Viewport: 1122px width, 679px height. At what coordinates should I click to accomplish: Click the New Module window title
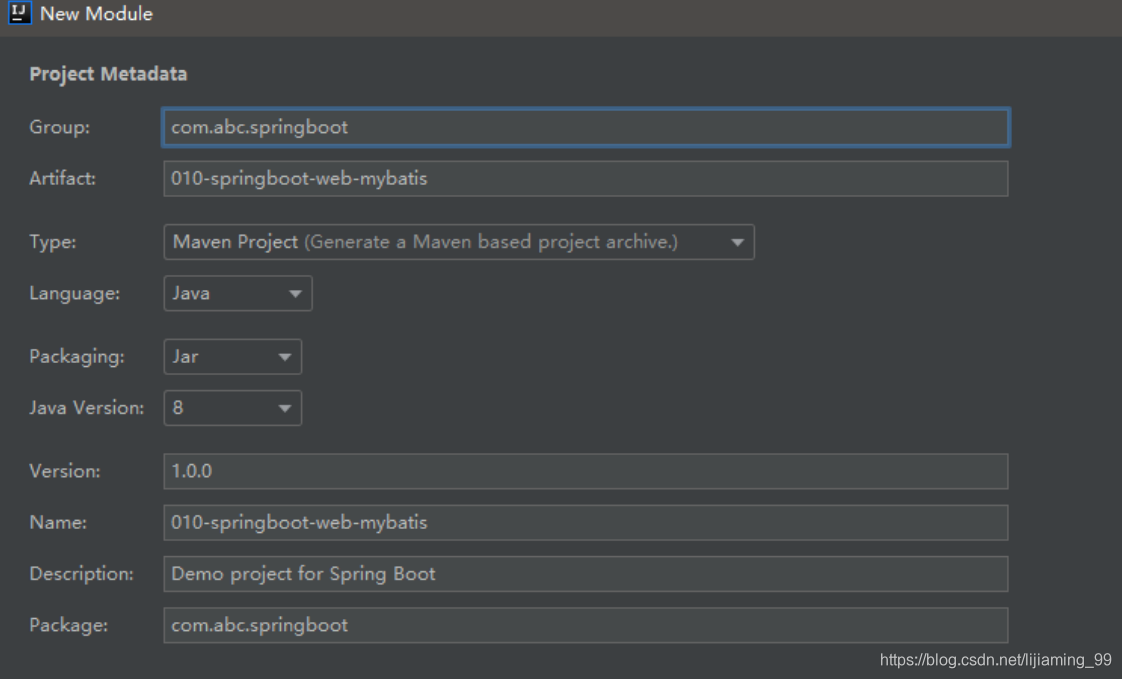point(96,14)
